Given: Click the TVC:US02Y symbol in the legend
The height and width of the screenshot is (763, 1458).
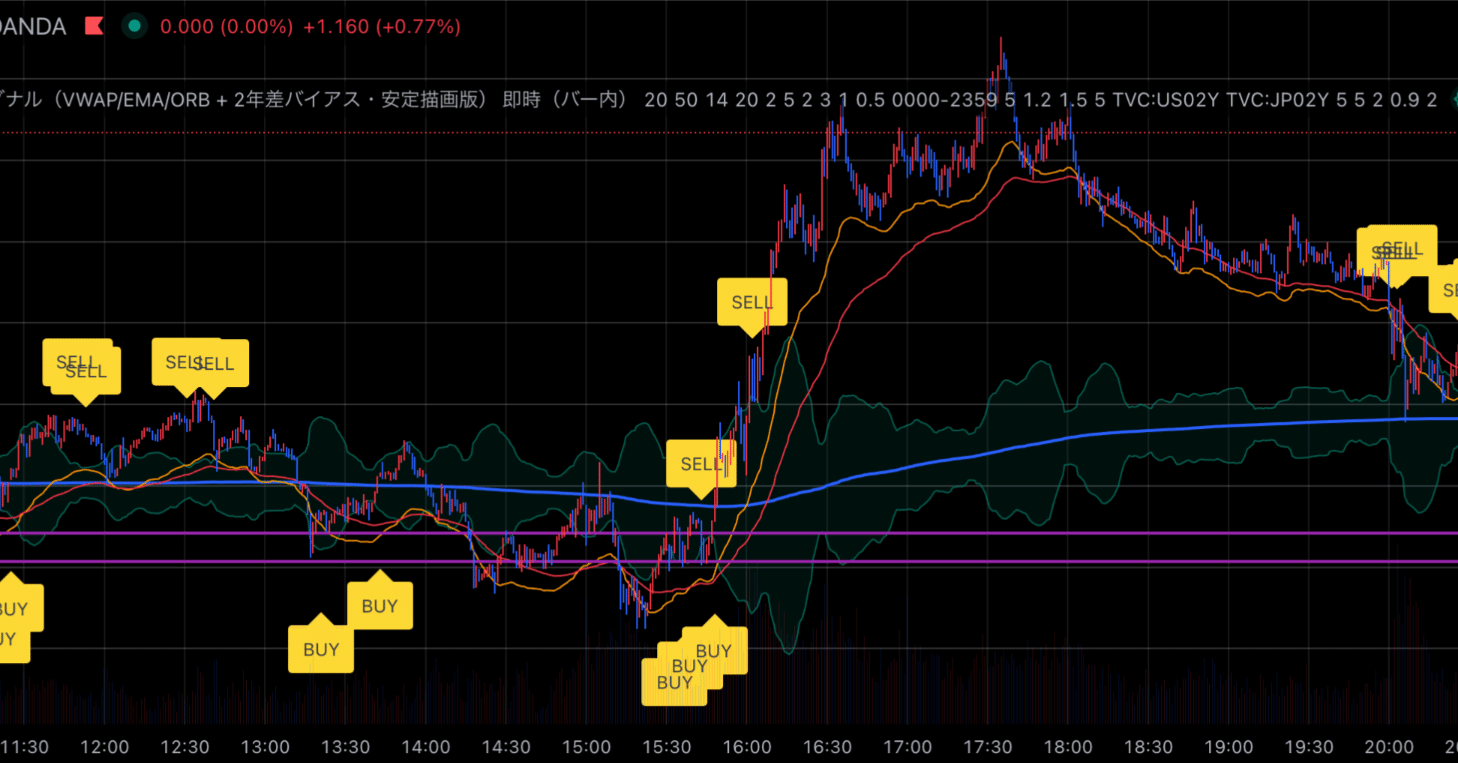Looking at the screenshot, I should 1165,99.
